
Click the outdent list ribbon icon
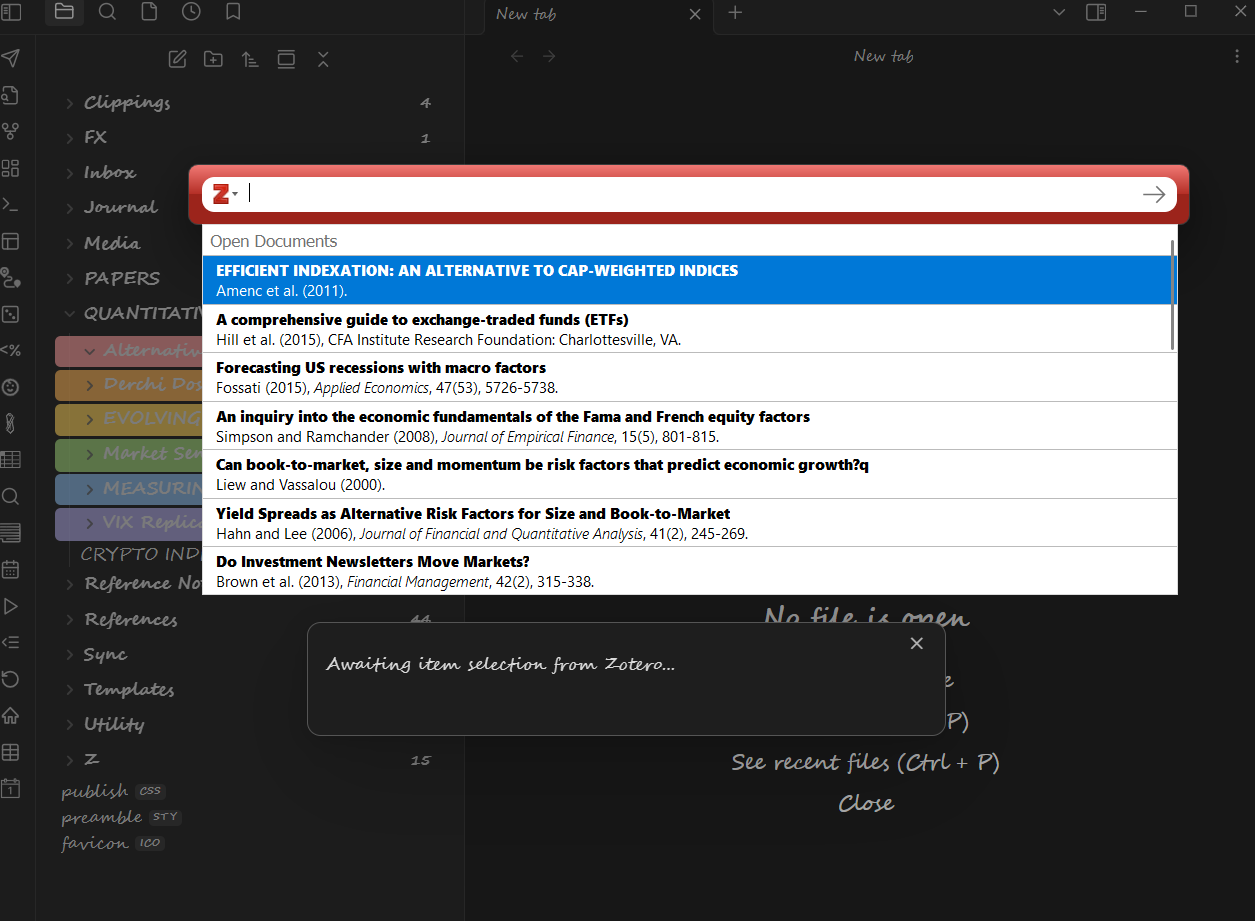(x=10, y=642)
